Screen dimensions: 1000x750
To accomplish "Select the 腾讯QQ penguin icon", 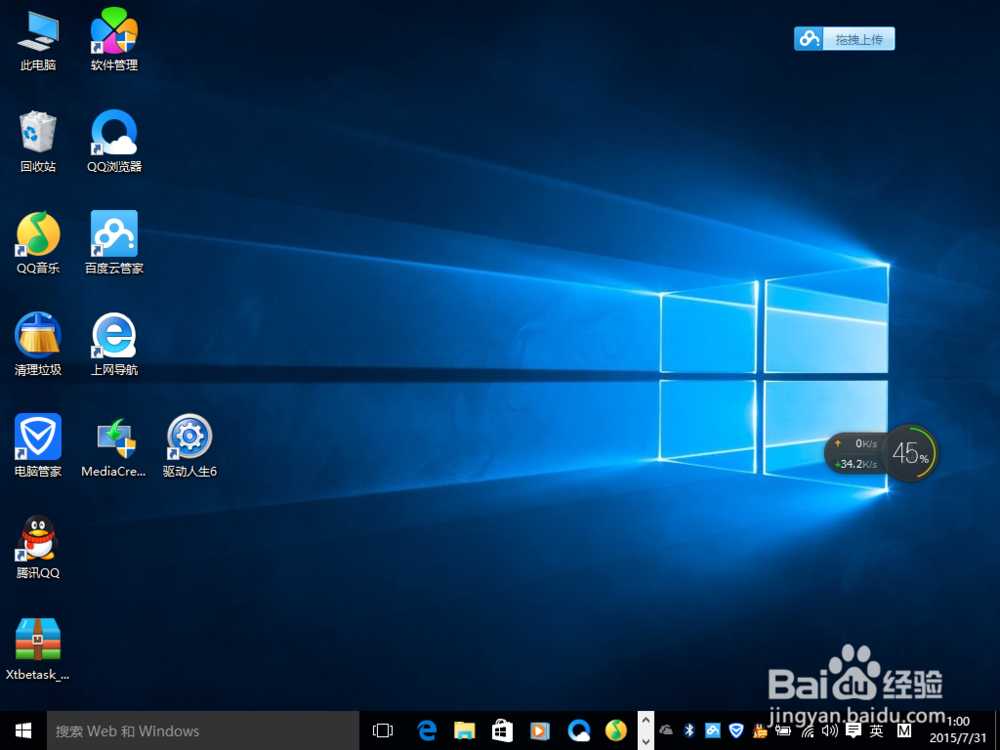I will [38, 547].
